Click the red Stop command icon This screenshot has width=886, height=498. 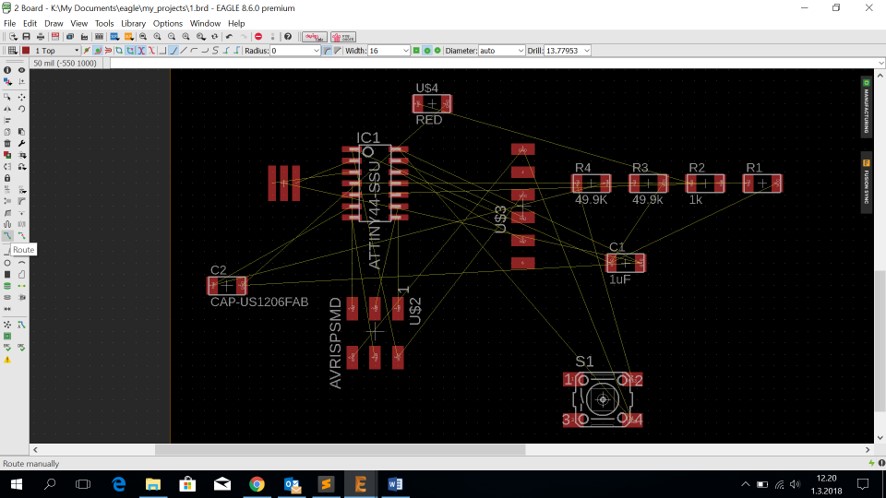[258, 37]
